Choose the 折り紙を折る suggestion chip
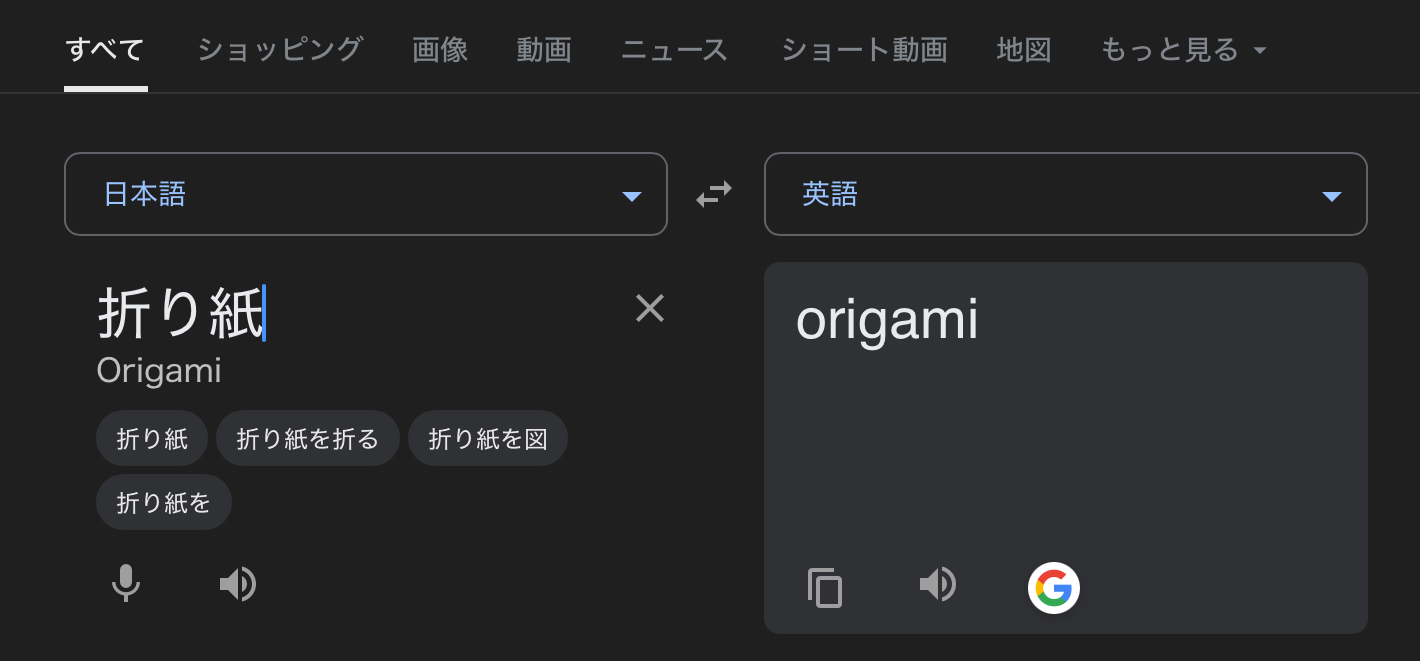The image size is (1420, 661). pos(308,438)
